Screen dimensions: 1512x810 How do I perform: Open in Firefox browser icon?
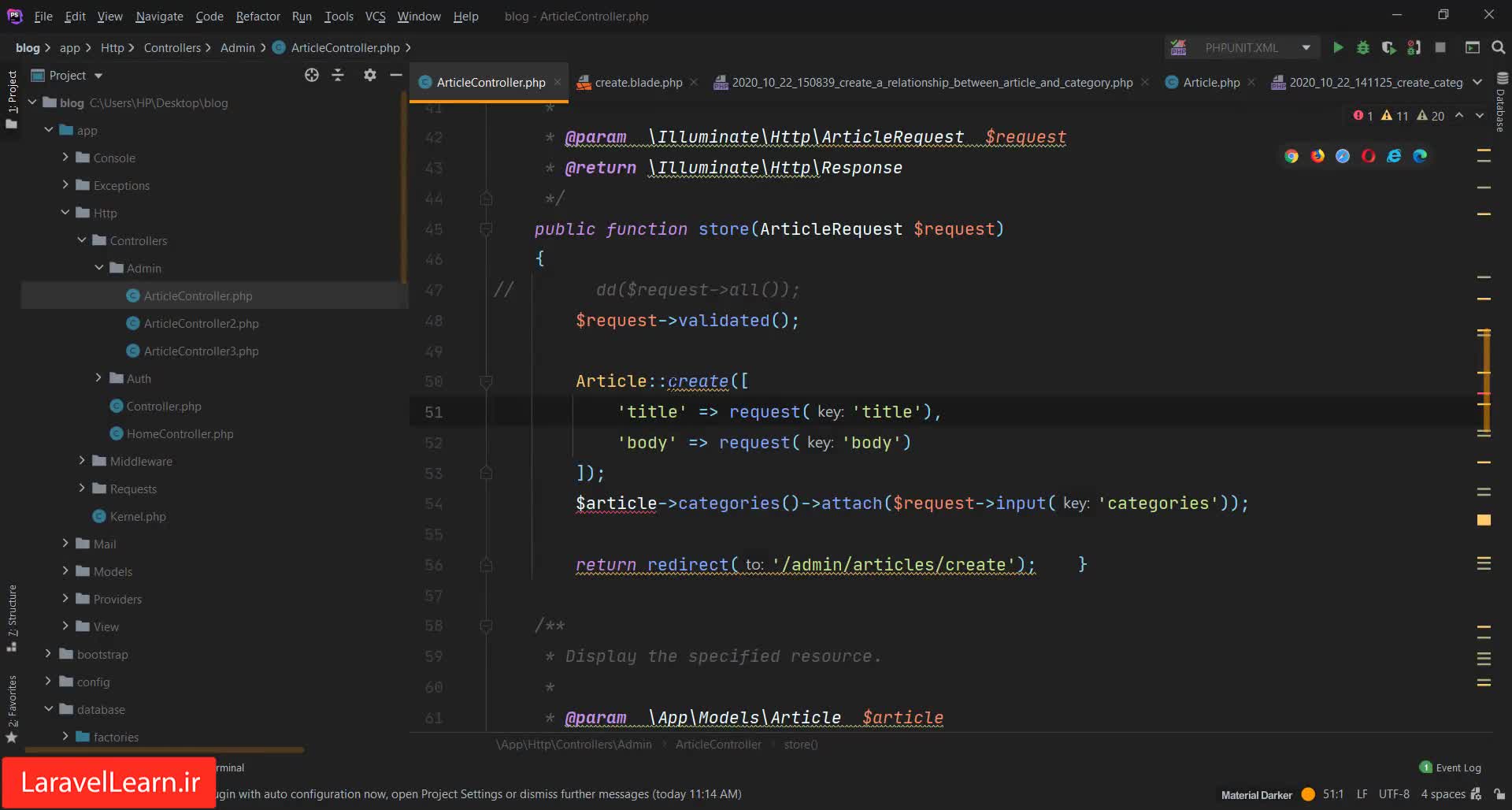click(x=1317, y=156)
